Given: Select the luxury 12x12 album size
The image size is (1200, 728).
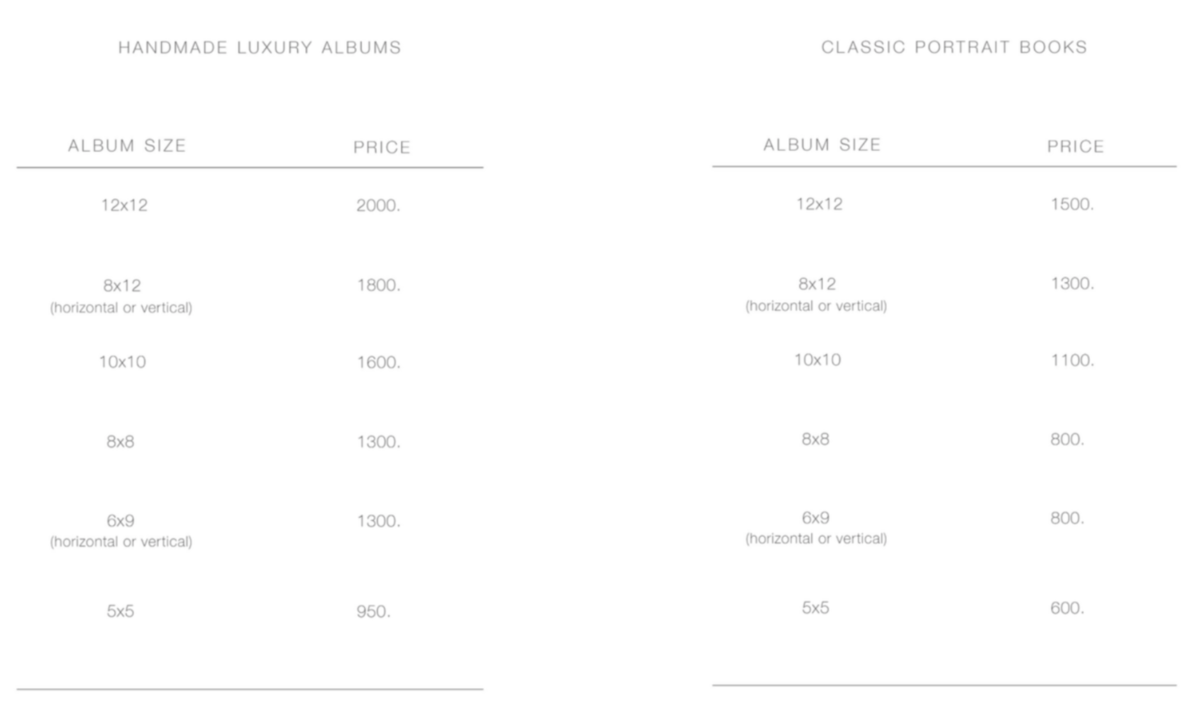Looking at the screenshot, I should pos(124,205).
